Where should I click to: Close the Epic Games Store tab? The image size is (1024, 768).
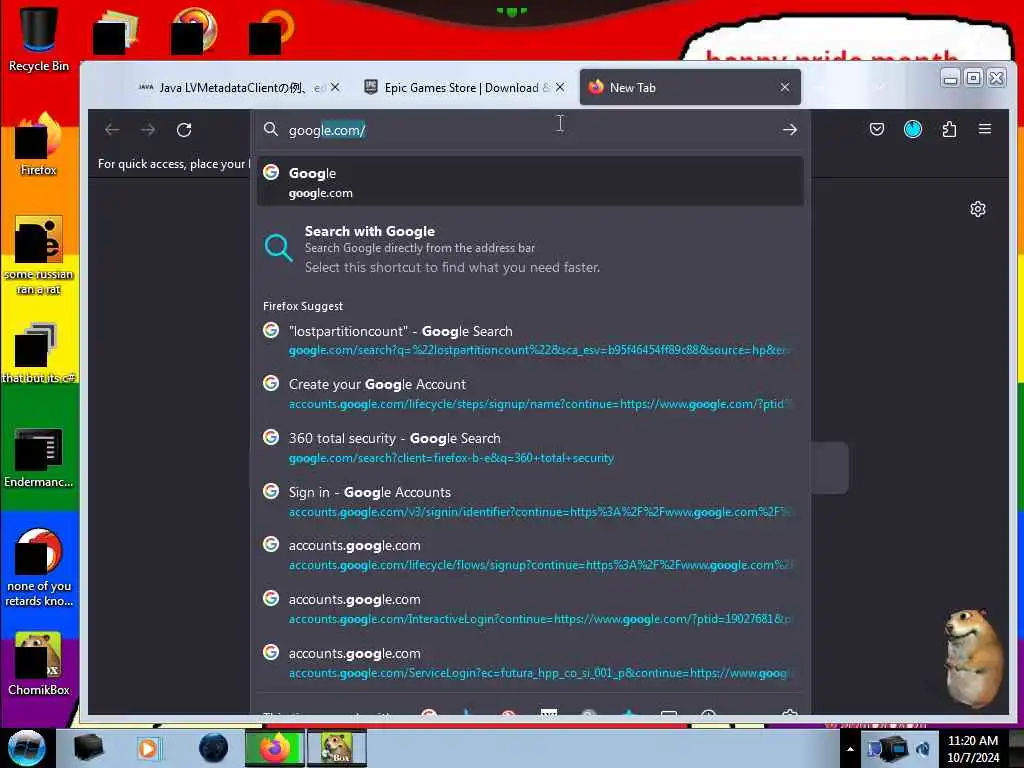[x=560, y=88]
